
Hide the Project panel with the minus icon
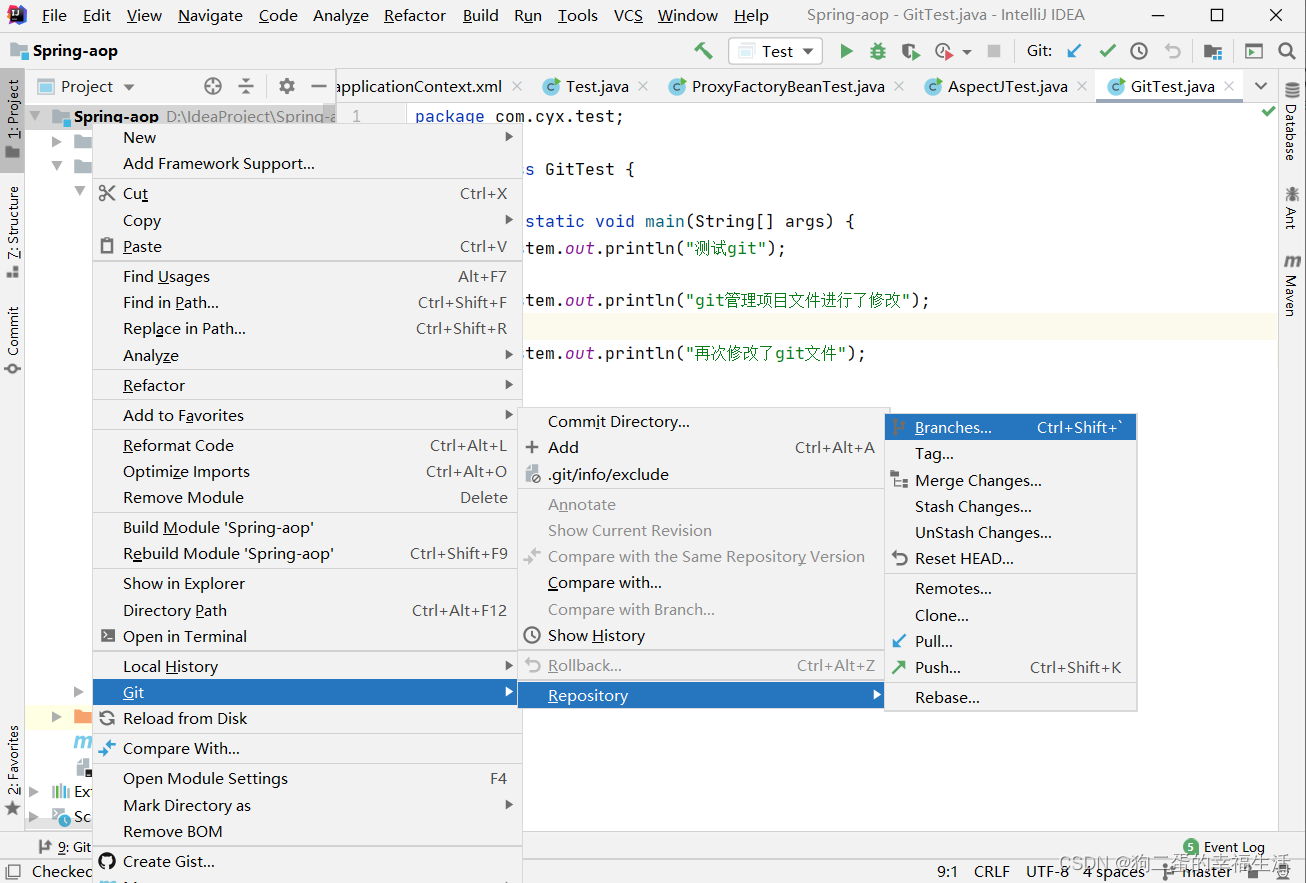[x=319, y=86]
